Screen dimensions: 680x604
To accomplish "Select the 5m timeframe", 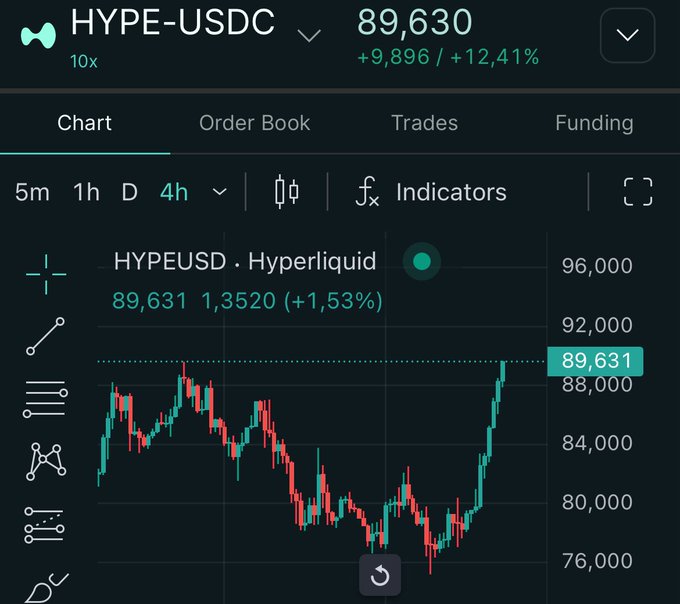I will (x=32, y=192).
